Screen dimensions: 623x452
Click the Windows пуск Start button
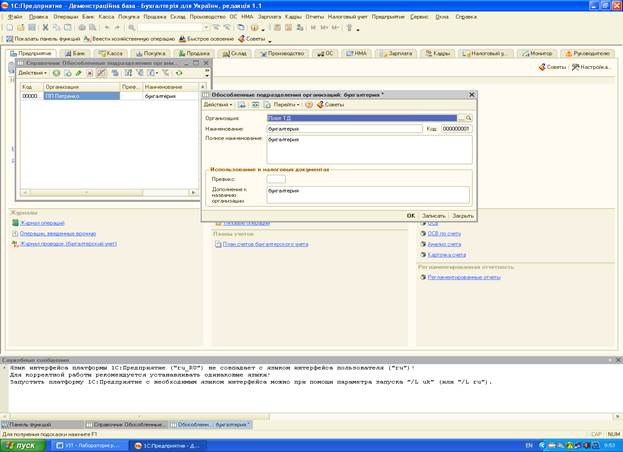[x=22, y=445]
